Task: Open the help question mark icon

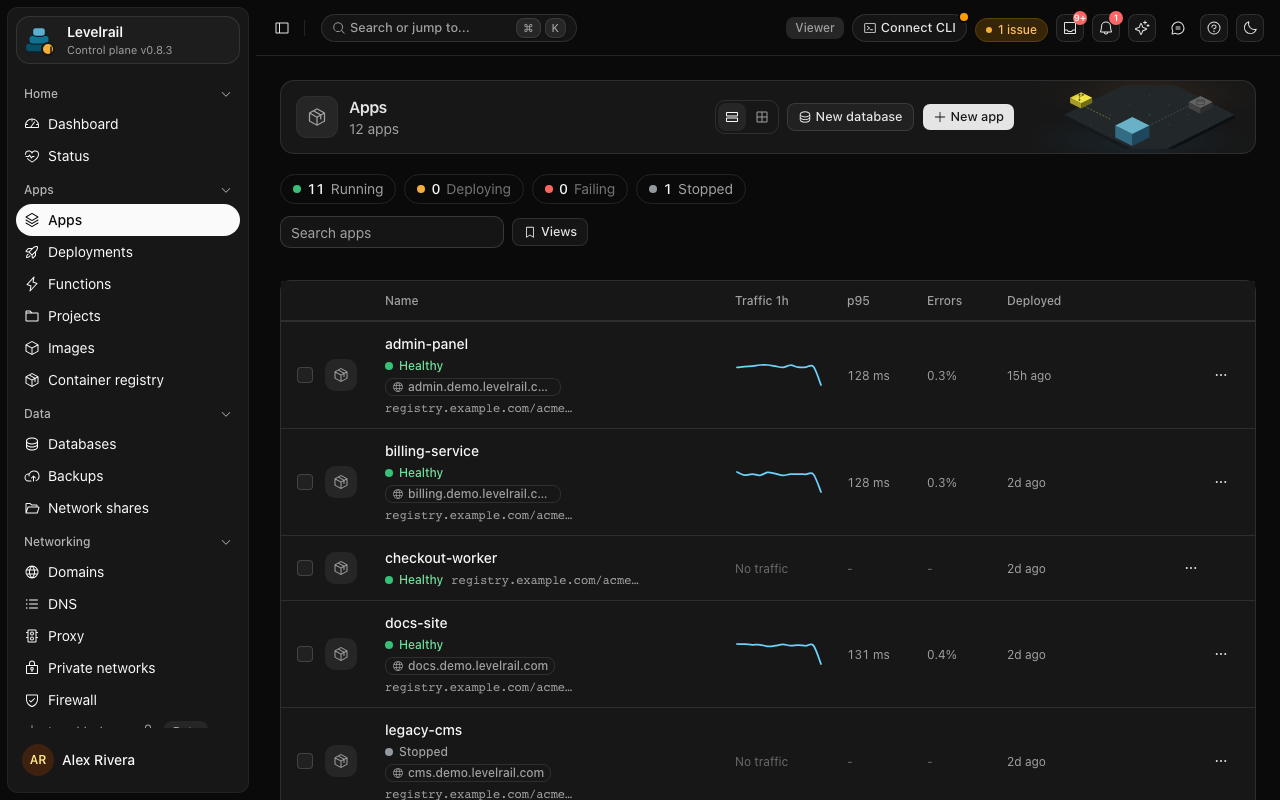Action: [x=1214, y=28]
